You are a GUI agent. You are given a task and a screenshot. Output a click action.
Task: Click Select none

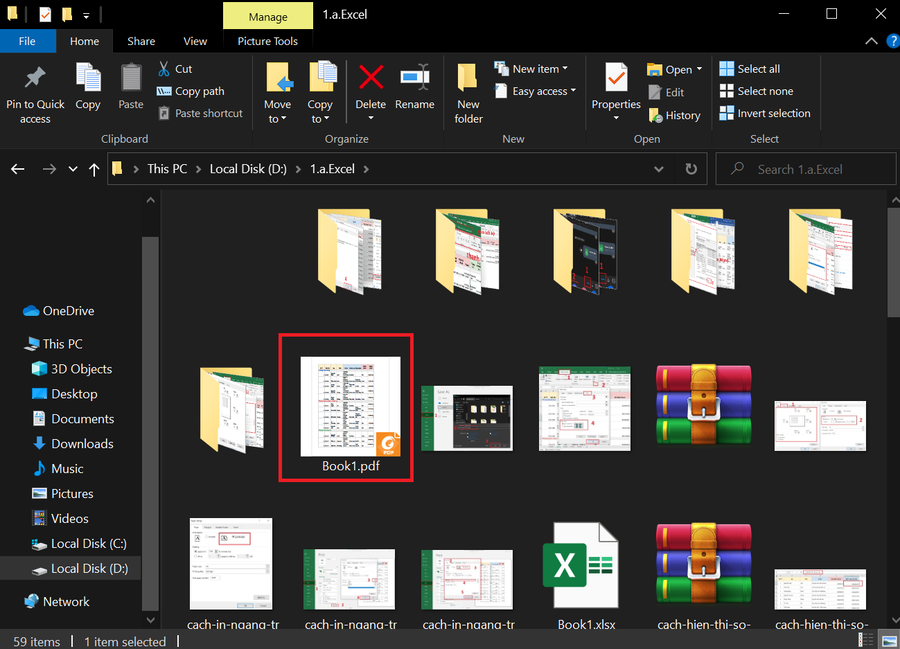point(756,91)
